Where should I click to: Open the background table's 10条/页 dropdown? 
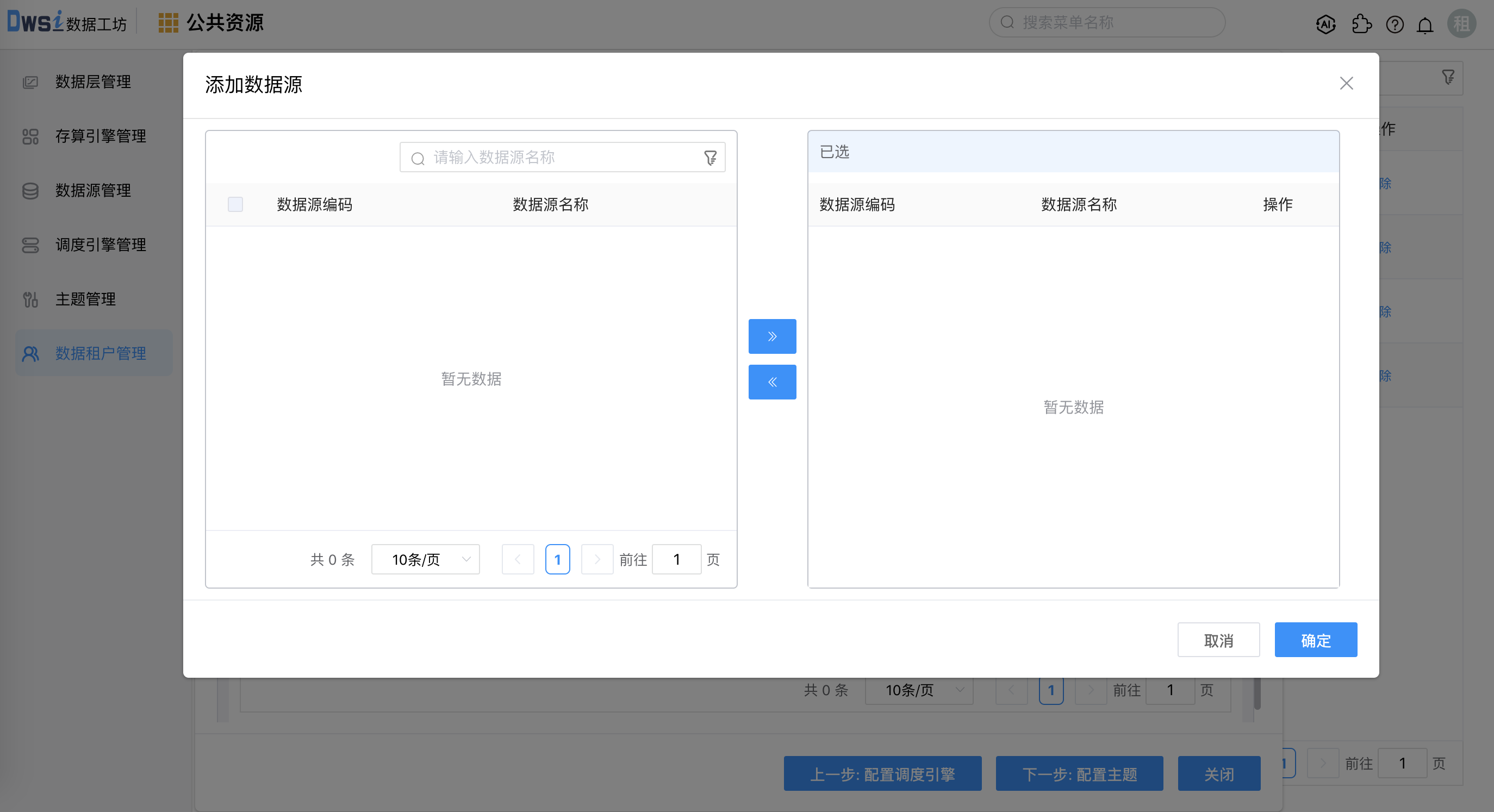[918, 690]
